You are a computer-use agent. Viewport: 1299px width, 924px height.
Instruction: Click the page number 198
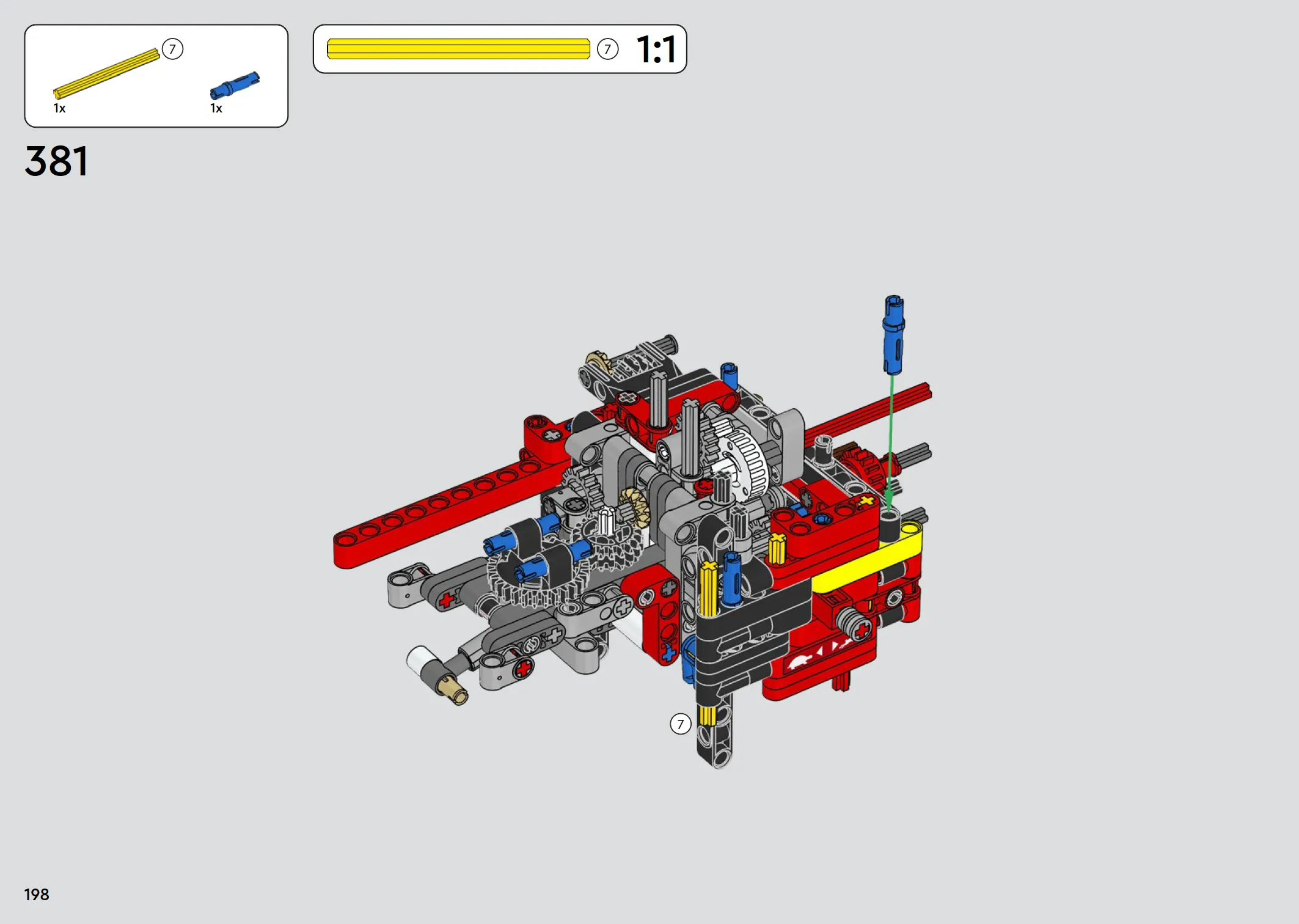pyautogui.click(x=37, y=894)
